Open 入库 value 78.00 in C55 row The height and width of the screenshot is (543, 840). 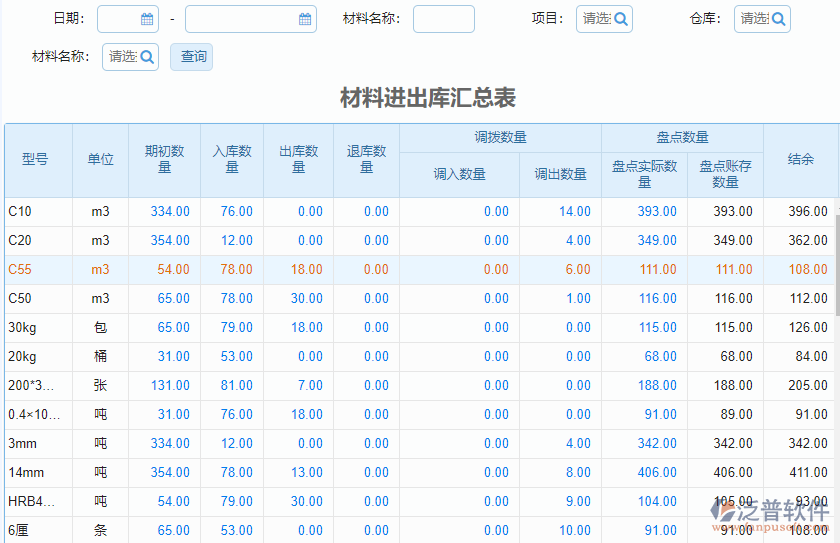coord(237,270)
